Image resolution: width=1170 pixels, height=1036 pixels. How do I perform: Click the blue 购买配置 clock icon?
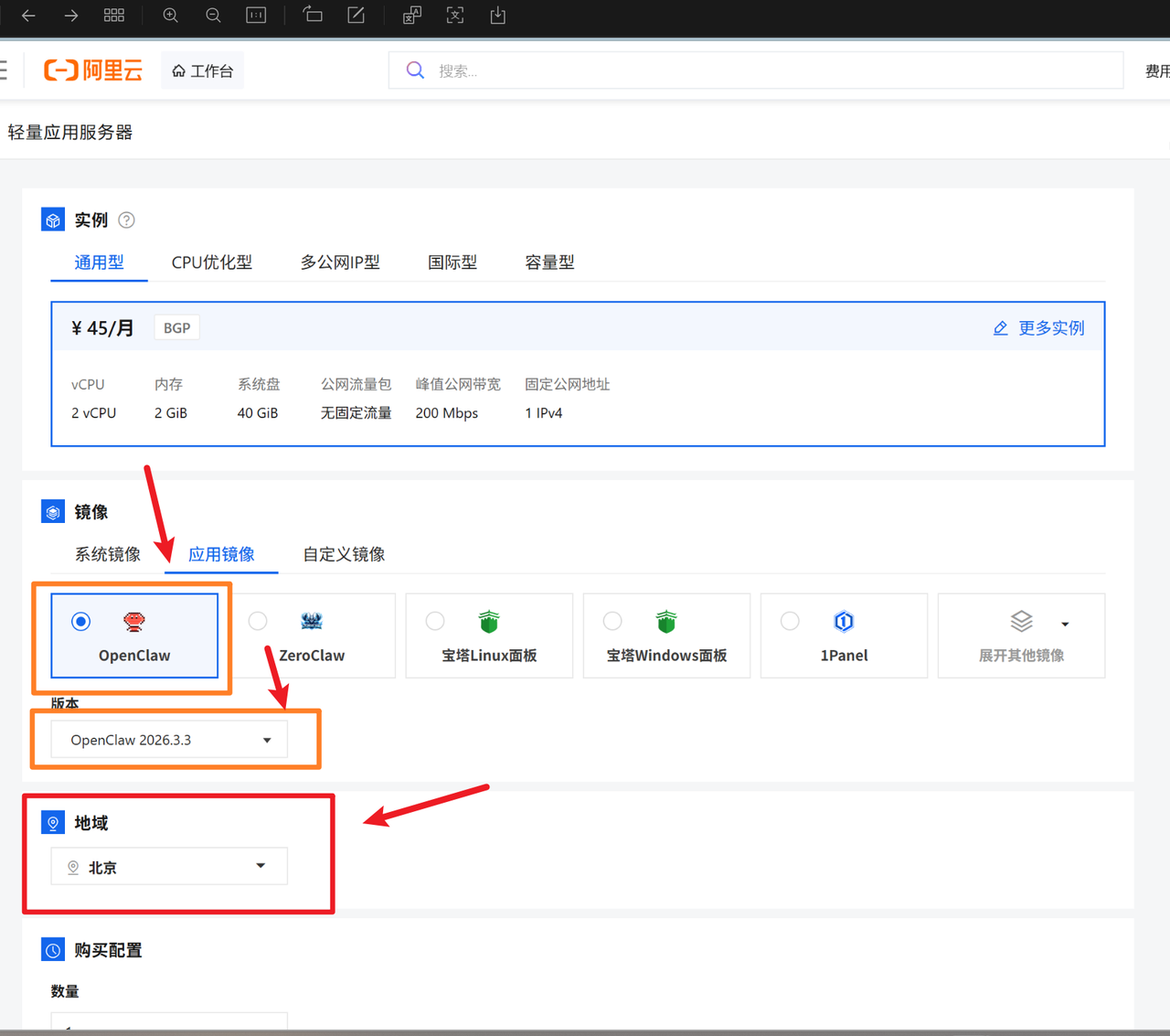pos(53,950)
